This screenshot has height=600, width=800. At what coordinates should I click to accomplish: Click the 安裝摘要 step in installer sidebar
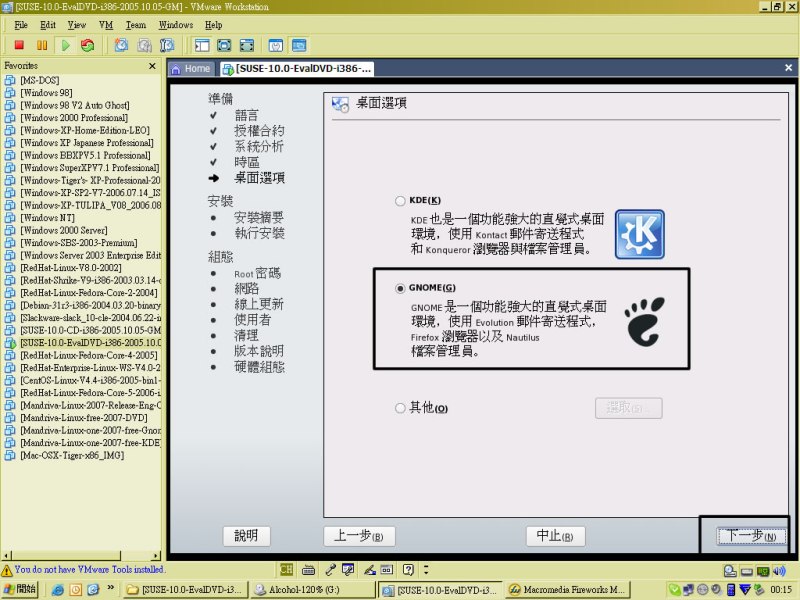[259, 218]
